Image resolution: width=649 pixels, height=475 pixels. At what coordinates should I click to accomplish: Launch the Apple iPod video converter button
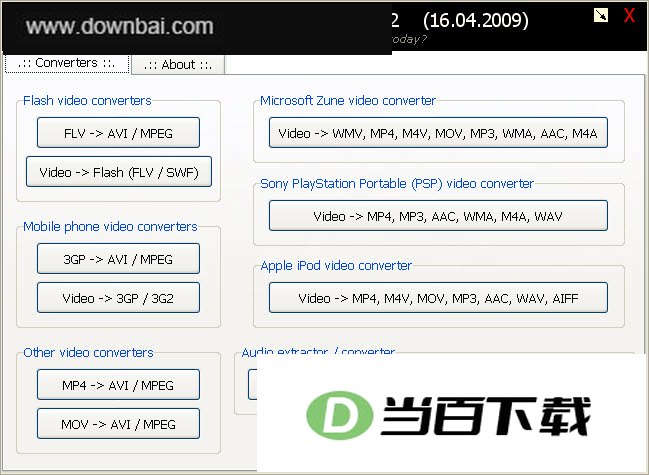pyautogui.click(x=438, y=297)
